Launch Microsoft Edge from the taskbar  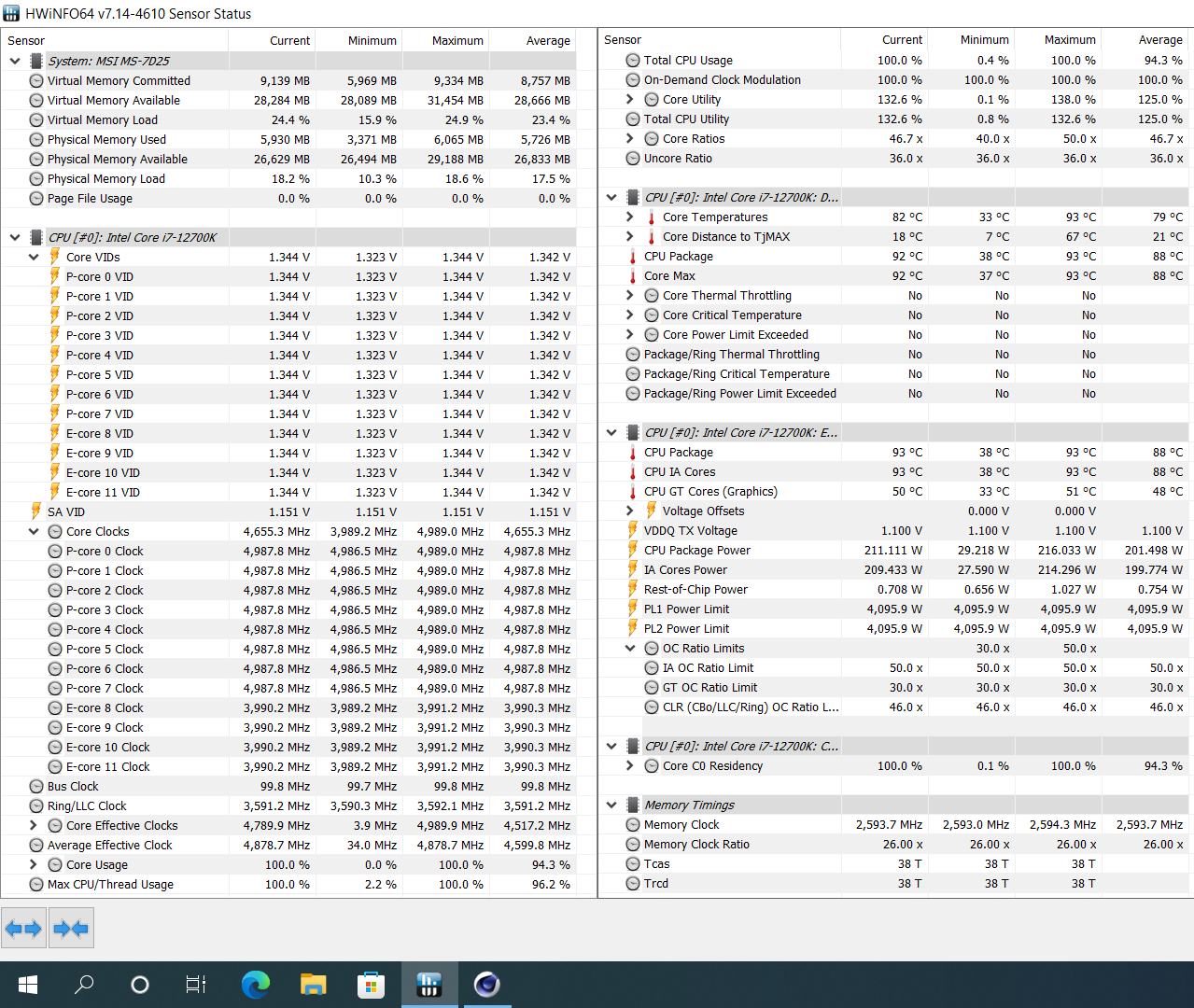click(x=255, y=985)
